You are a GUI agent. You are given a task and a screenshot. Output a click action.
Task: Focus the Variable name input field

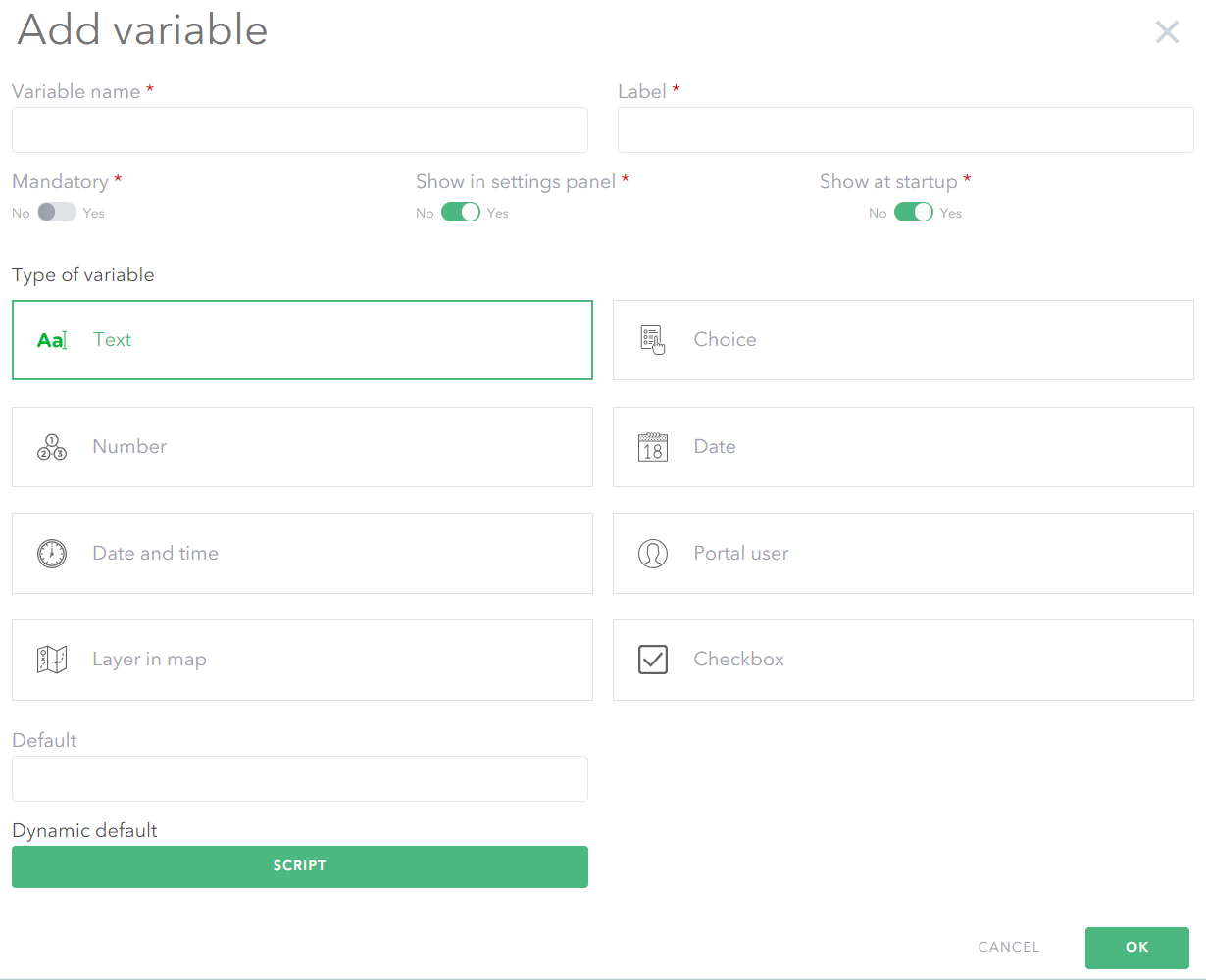(x=300, y=130)
